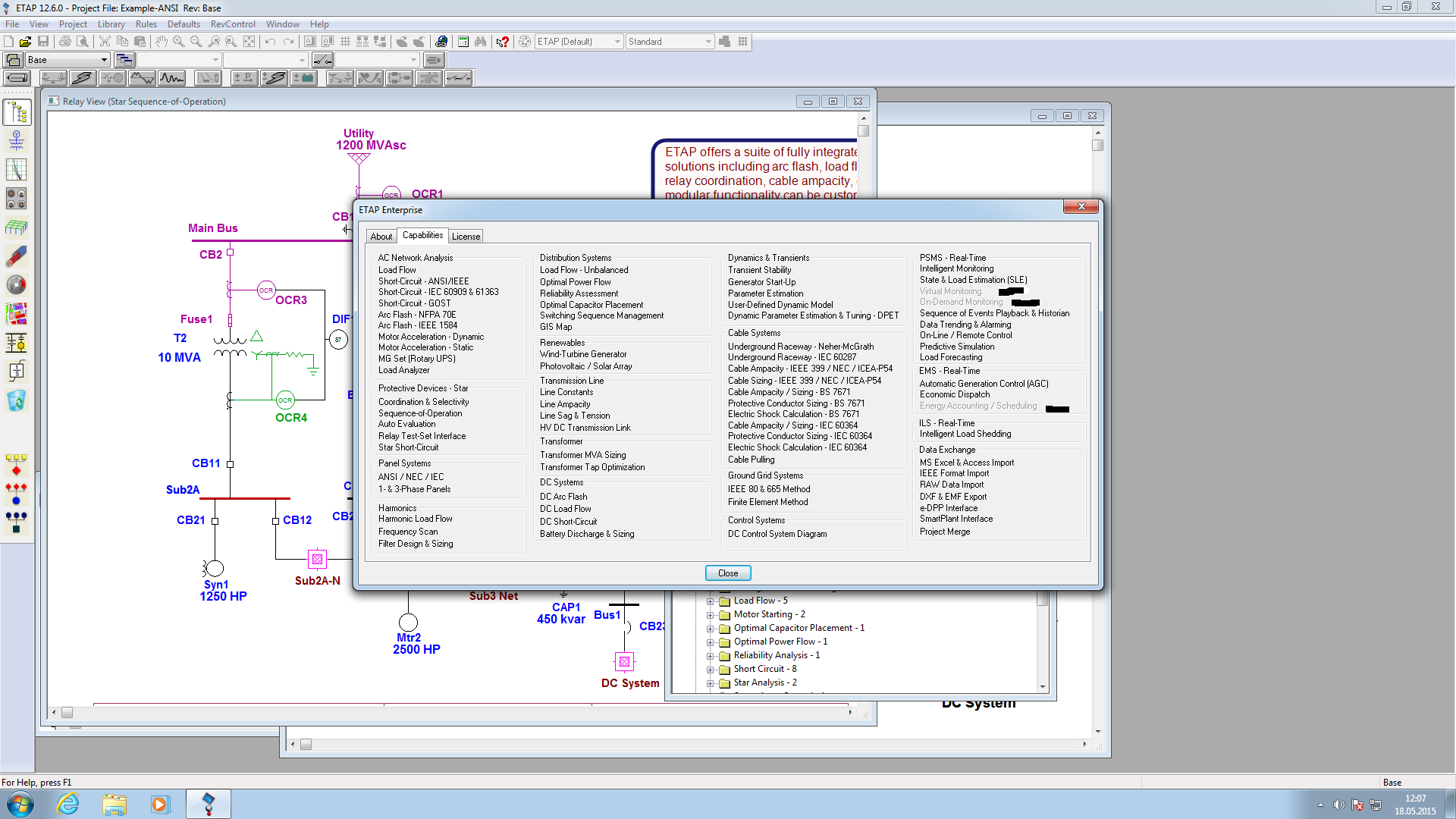This screenshot has width=1456, height=819.
Task: Click the Close button in ETAP Enterprise
Action: [728, 573]
